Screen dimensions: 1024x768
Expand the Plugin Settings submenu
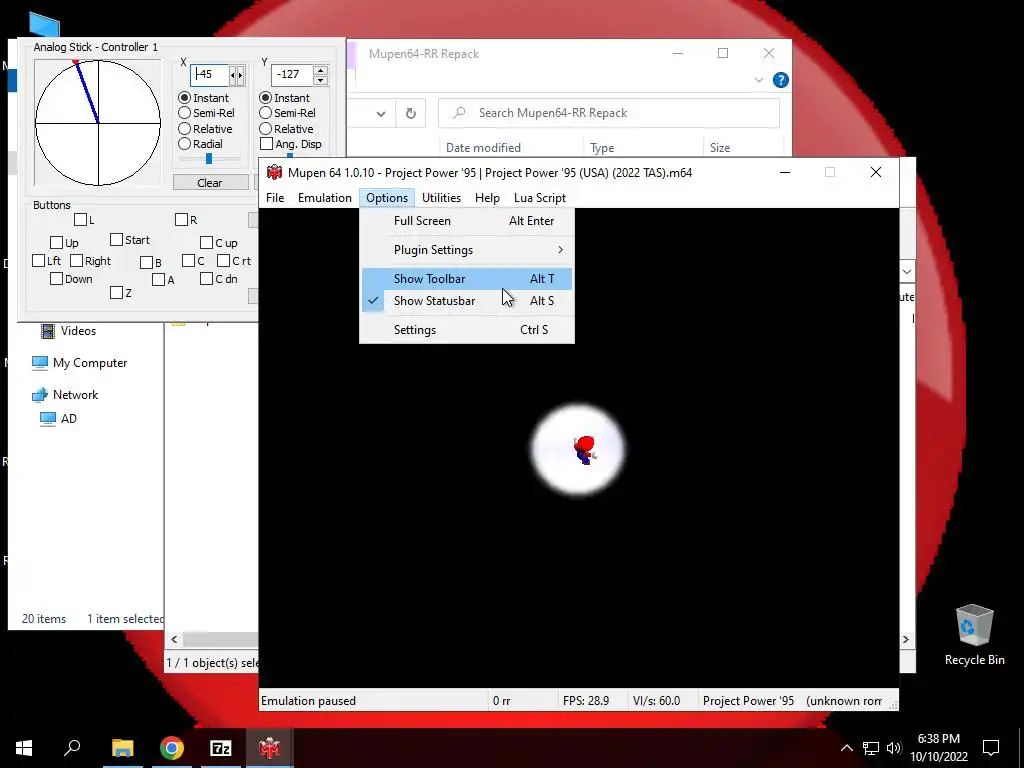coord(467,249)
